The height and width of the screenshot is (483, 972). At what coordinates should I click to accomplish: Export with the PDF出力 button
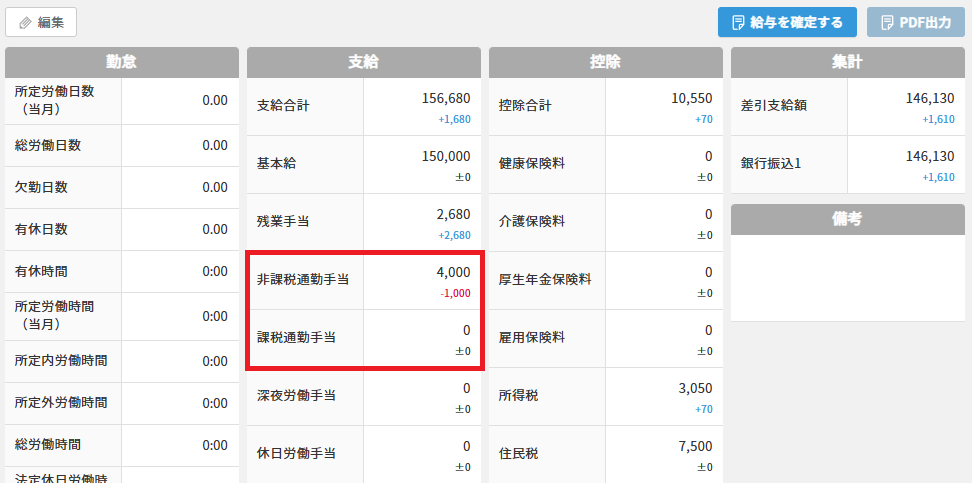(x=916, y=22)
